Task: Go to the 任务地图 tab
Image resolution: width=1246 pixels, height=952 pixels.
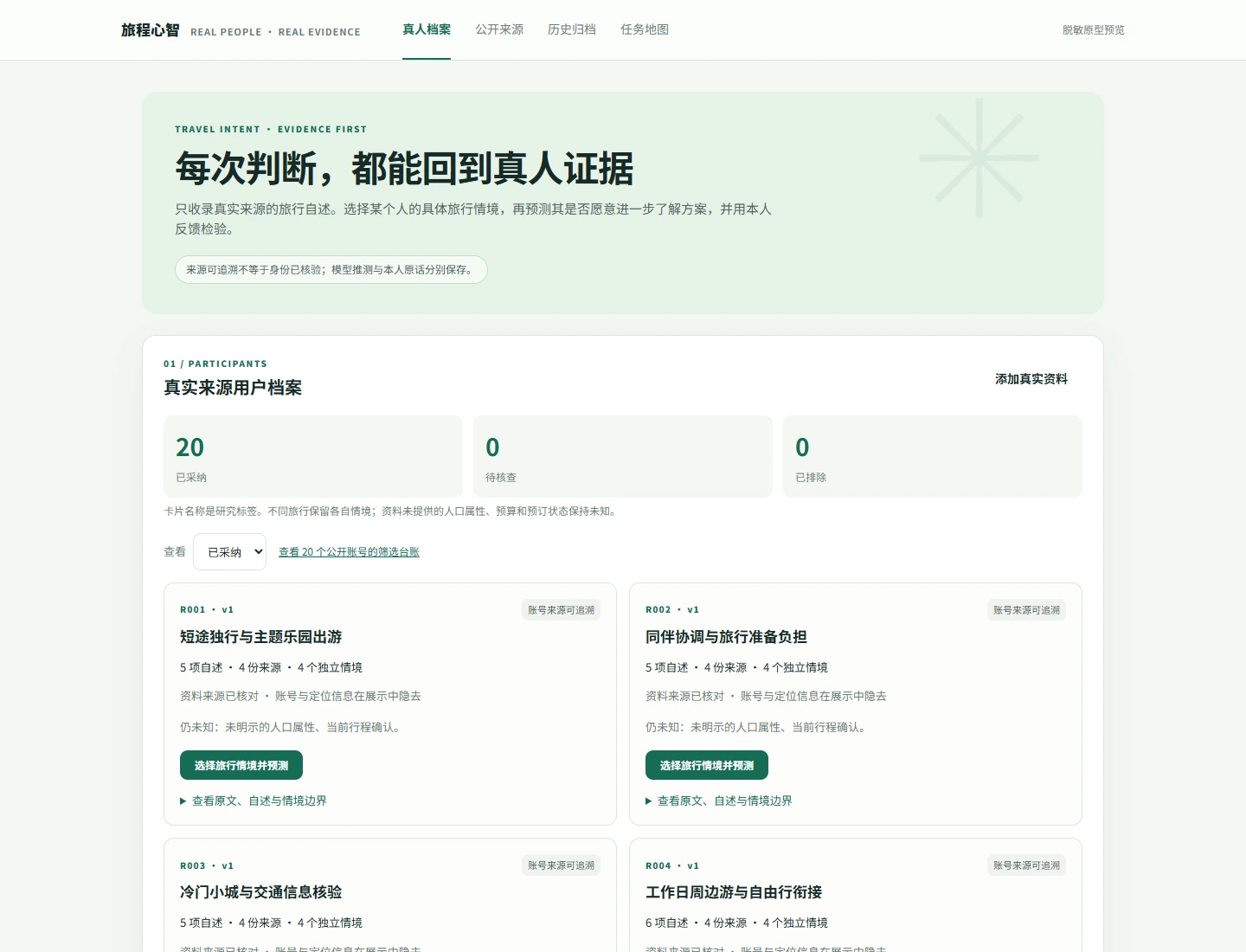Action: pyautogui.click(x=645, y=29)
